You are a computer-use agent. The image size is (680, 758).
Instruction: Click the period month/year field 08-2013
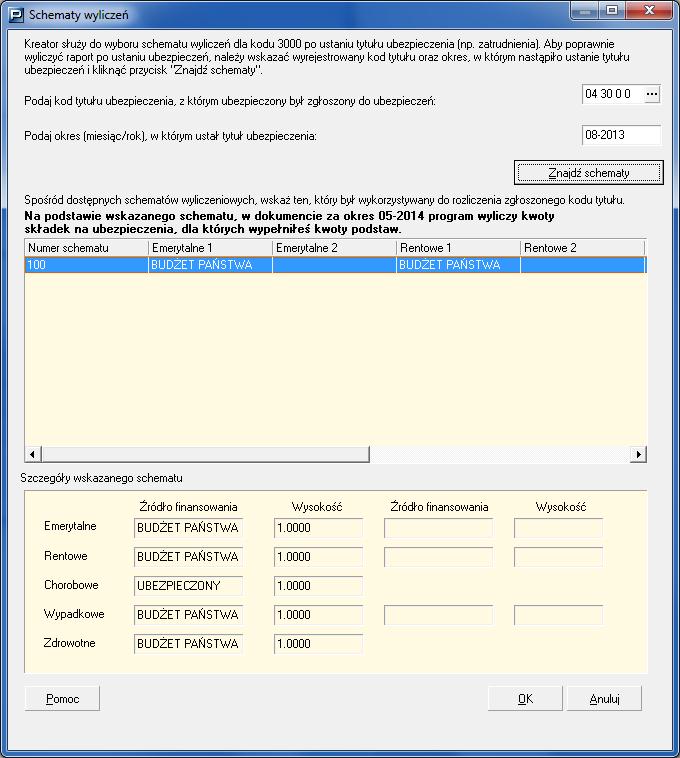pyautogui.click(x=620, y=135)
